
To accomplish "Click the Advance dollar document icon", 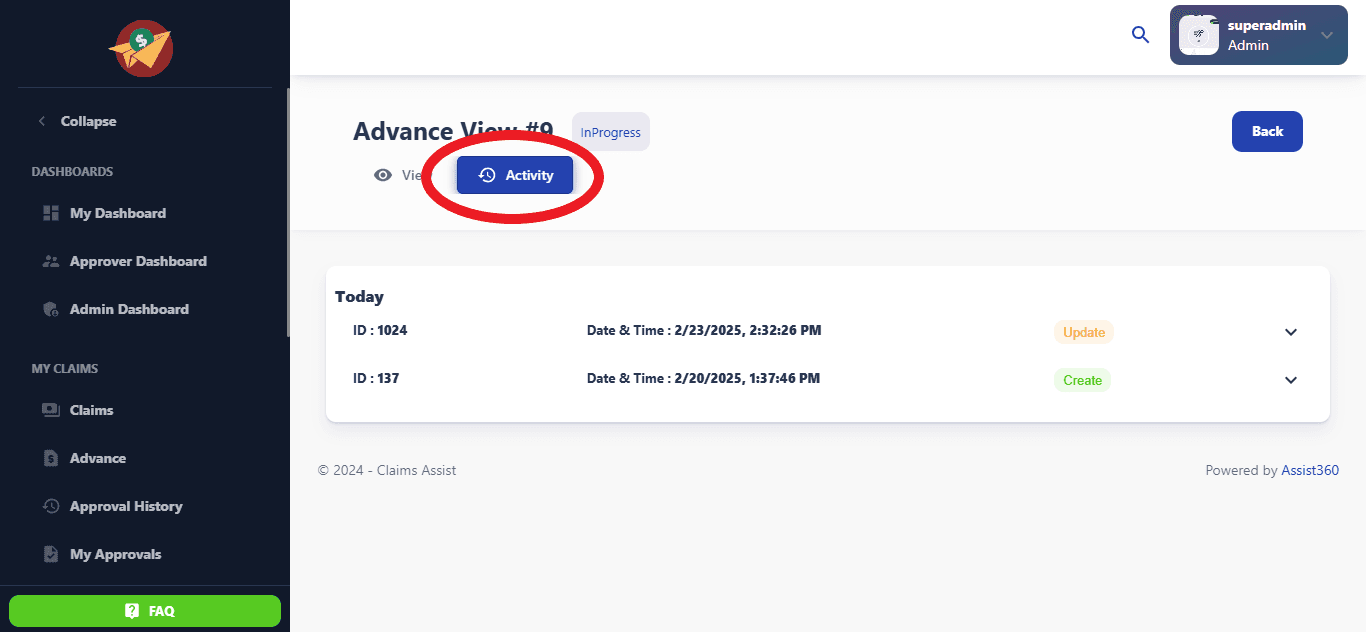I will coord(51,458).
